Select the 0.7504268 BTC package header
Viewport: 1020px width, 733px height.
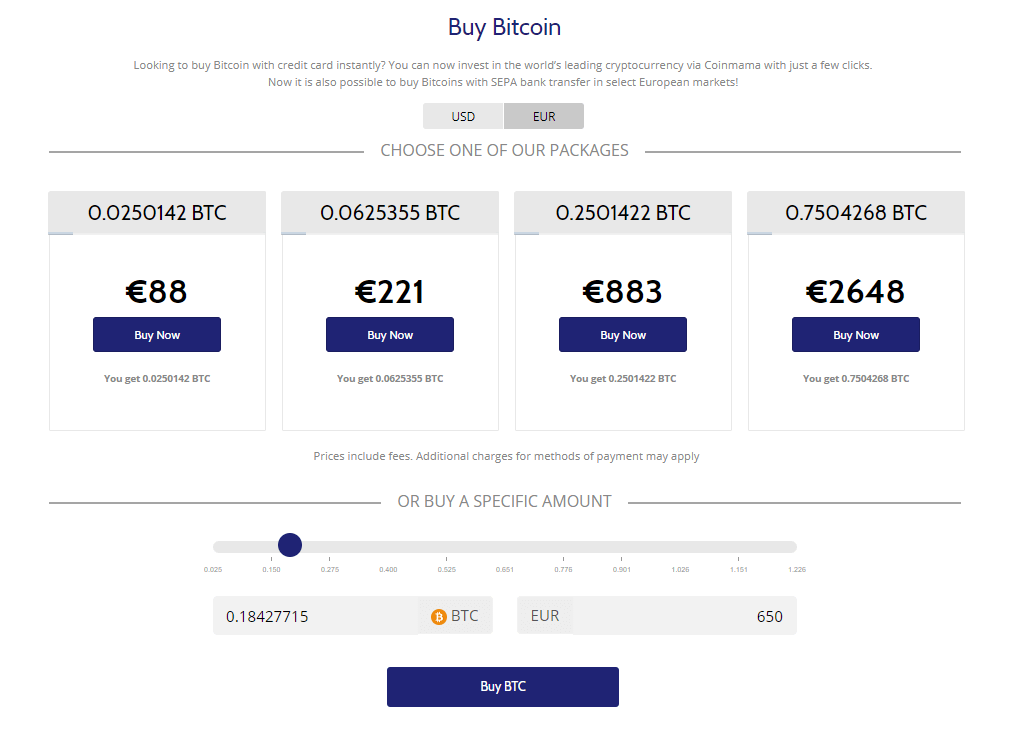coord(856,213)
